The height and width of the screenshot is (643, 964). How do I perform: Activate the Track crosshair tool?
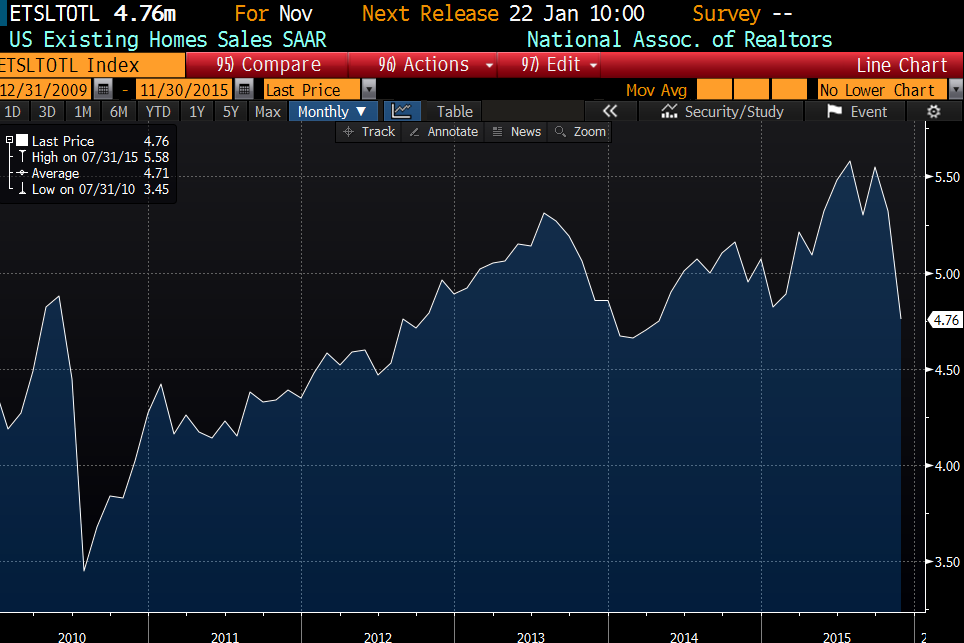369,132
